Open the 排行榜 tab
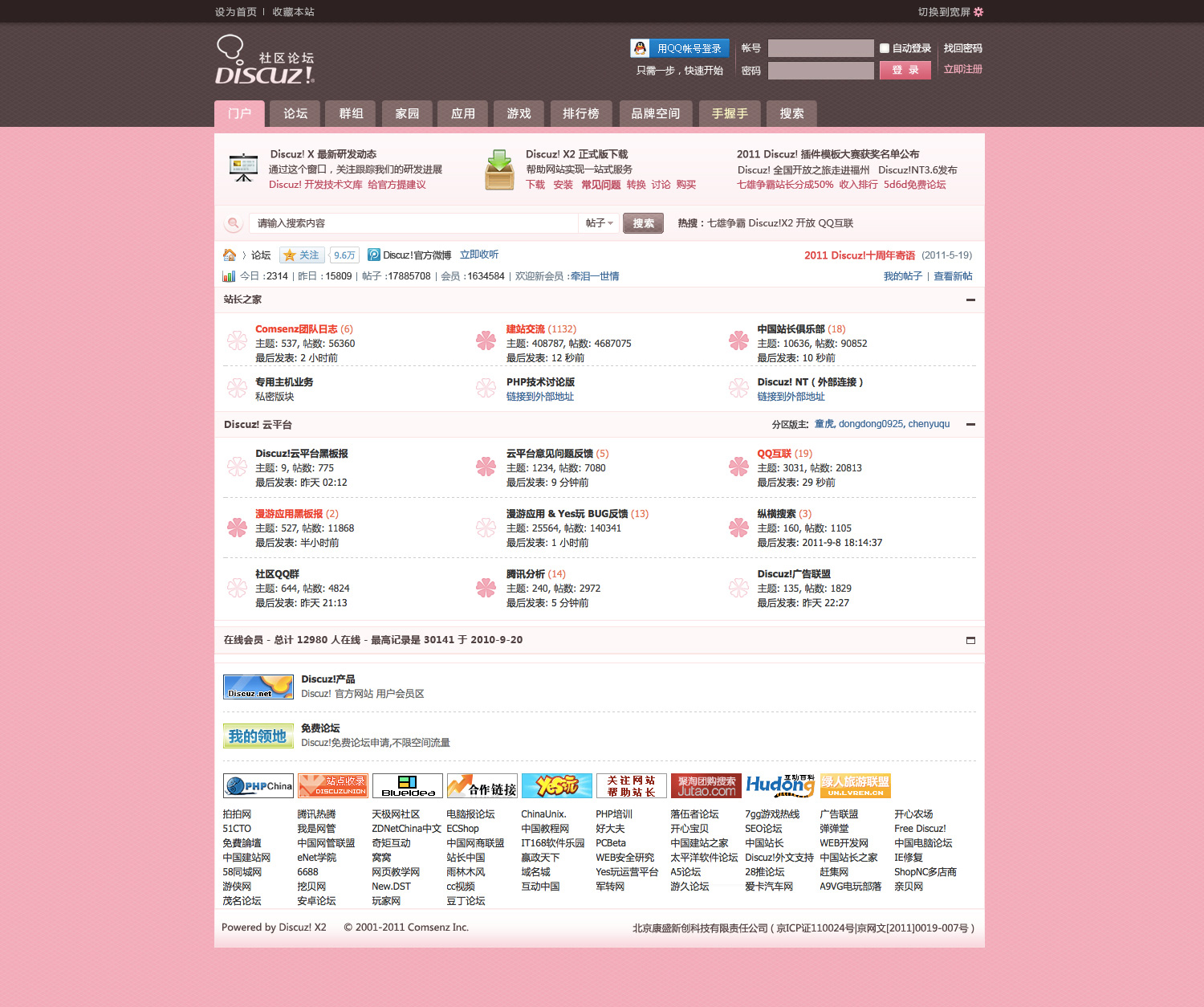 580,113
